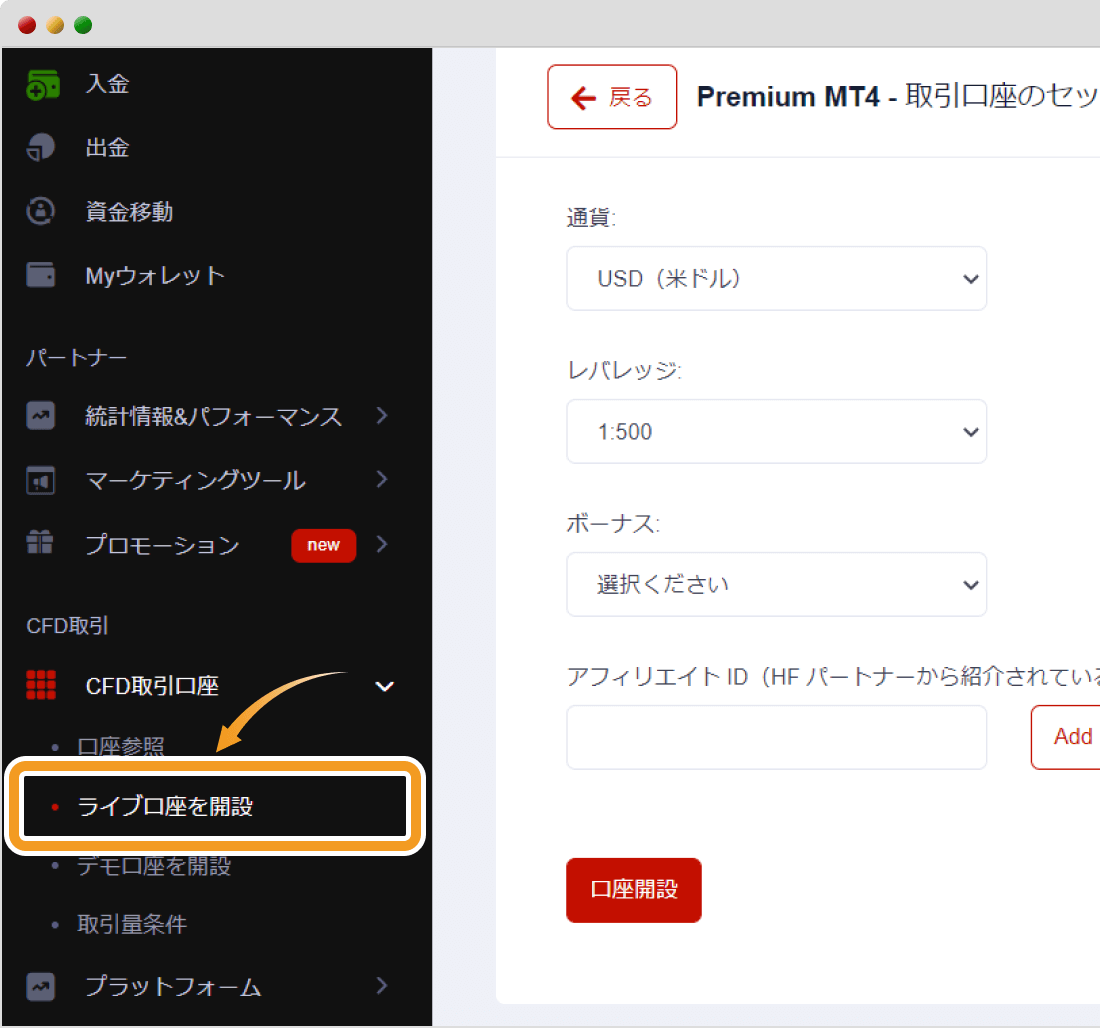Click the Add button beside affiliate field
This screenshot has width=1100, height=1028.
1066,737
